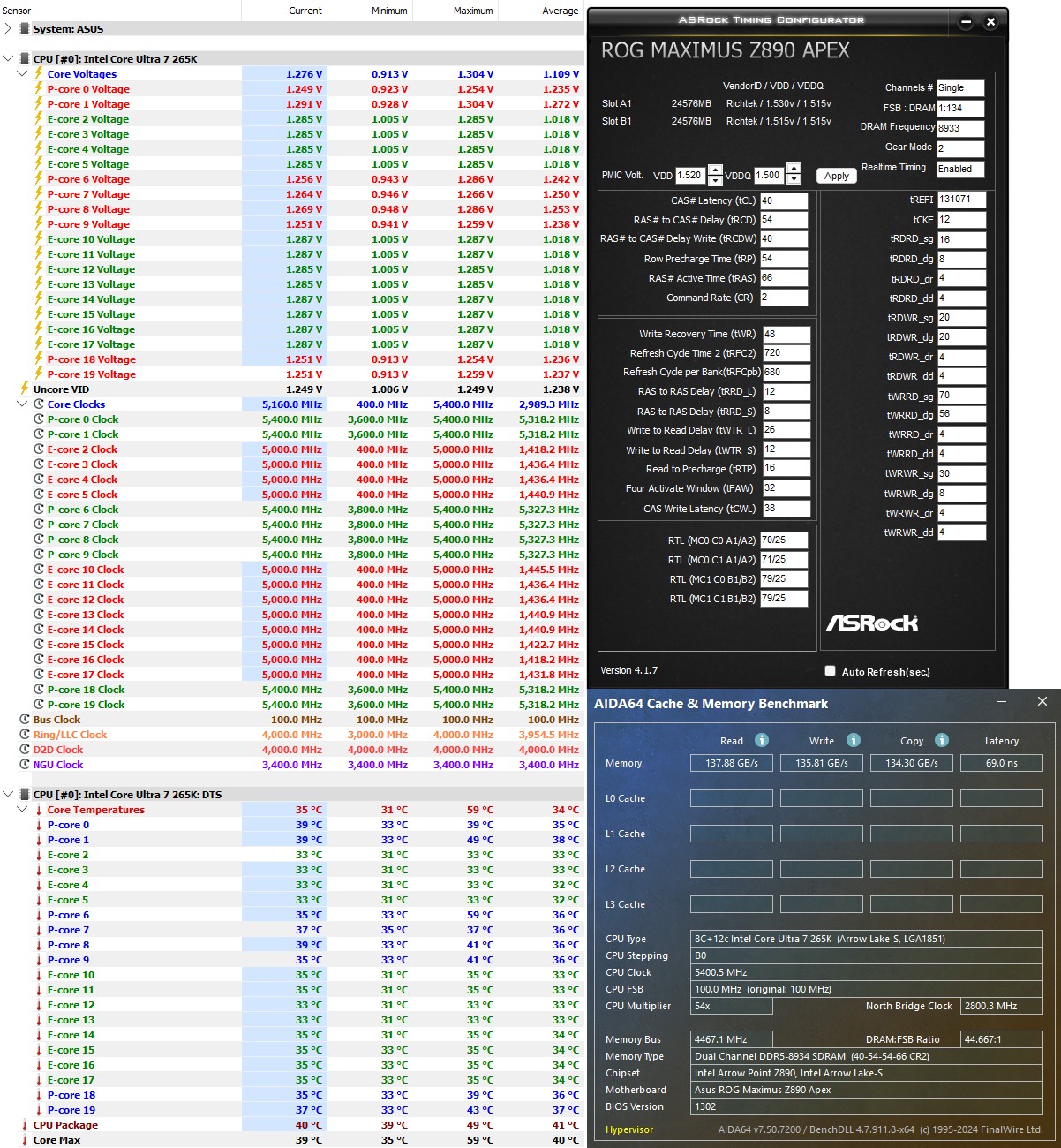The width and height of the screenshot is (1061, 1148).
Task: Click the lightning icon for P-core 0 Voltage
Action: (39, 89)
